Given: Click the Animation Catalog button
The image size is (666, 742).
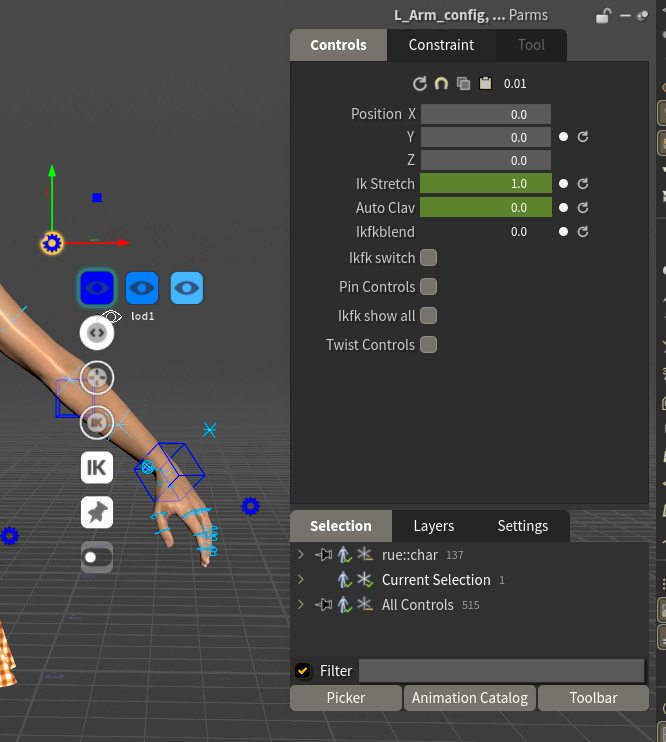Looking at the screenshot, I should [470, 698].
